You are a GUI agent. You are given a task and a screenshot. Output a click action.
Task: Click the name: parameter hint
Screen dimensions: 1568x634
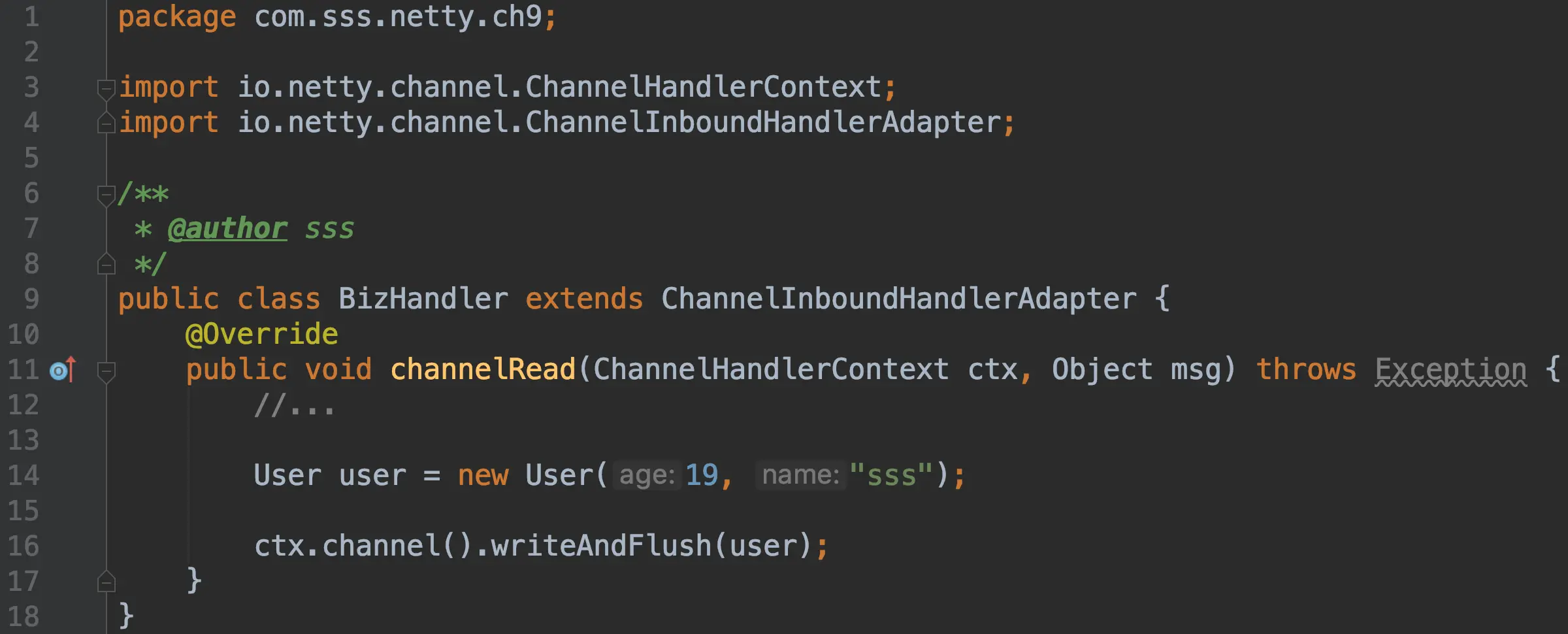[x=800, y=475]
